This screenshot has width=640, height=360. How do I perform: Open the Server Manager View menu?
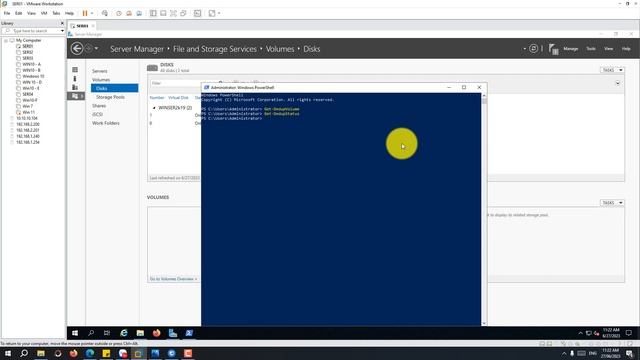tap(609, 49)
